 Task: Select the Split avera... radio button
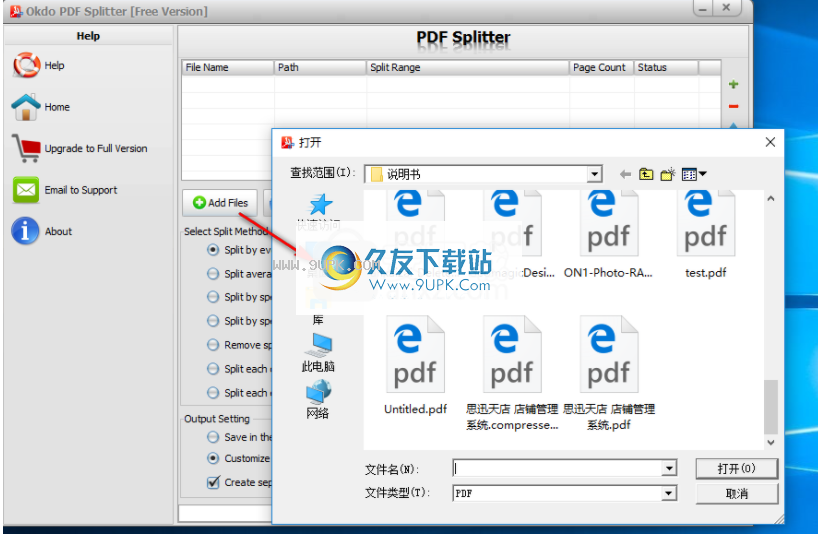click(x=213, y=273)
